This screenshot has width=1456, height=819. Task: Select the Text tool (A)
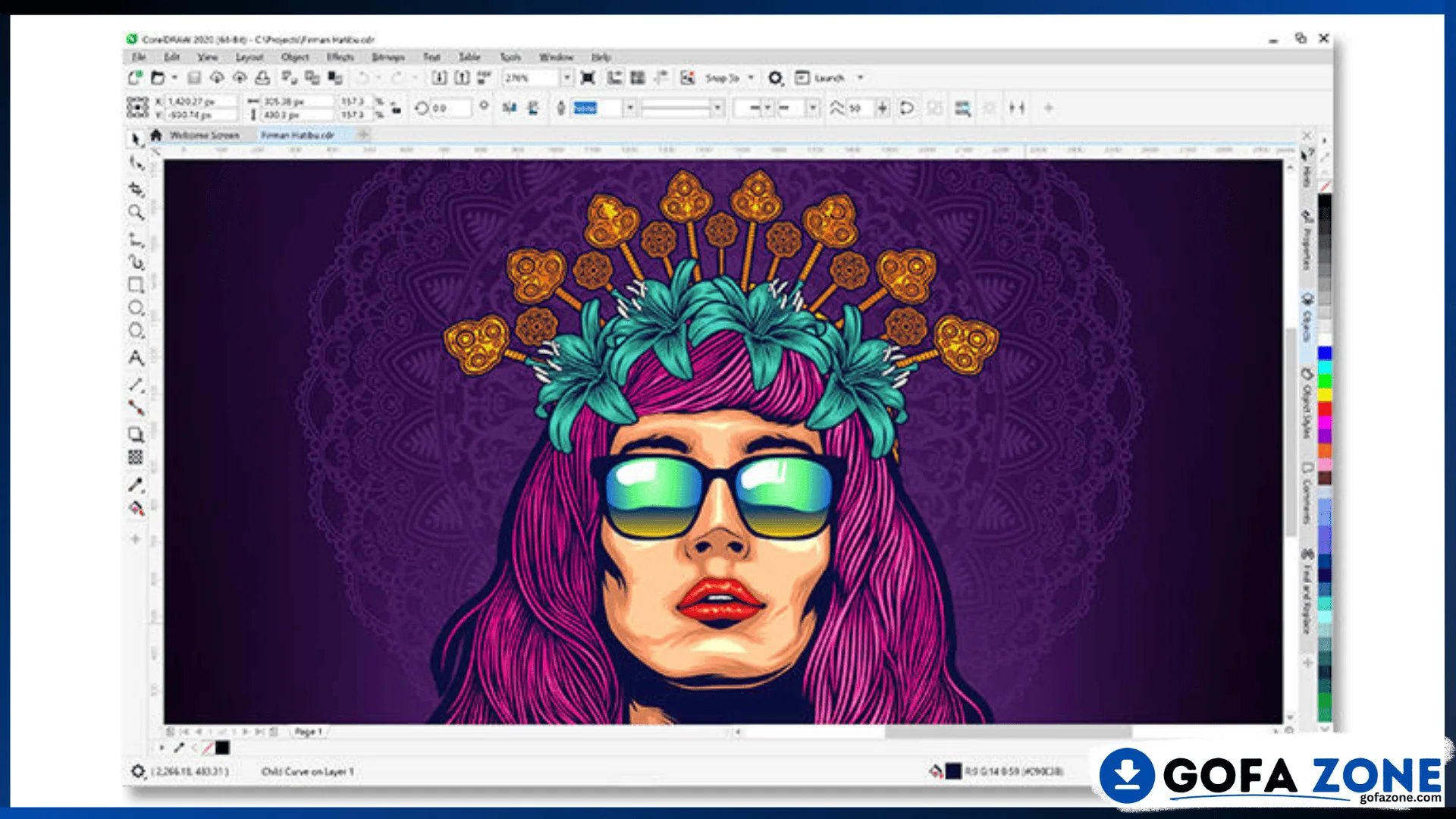[136, 358]
